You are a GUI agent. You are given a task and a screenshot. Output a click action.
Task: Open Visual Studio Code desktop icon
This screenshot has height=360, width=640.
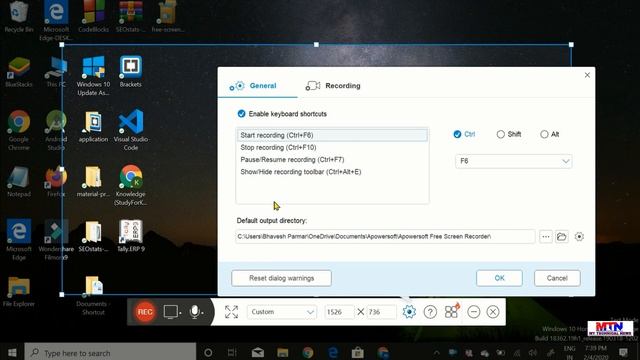tap(131, 130)
